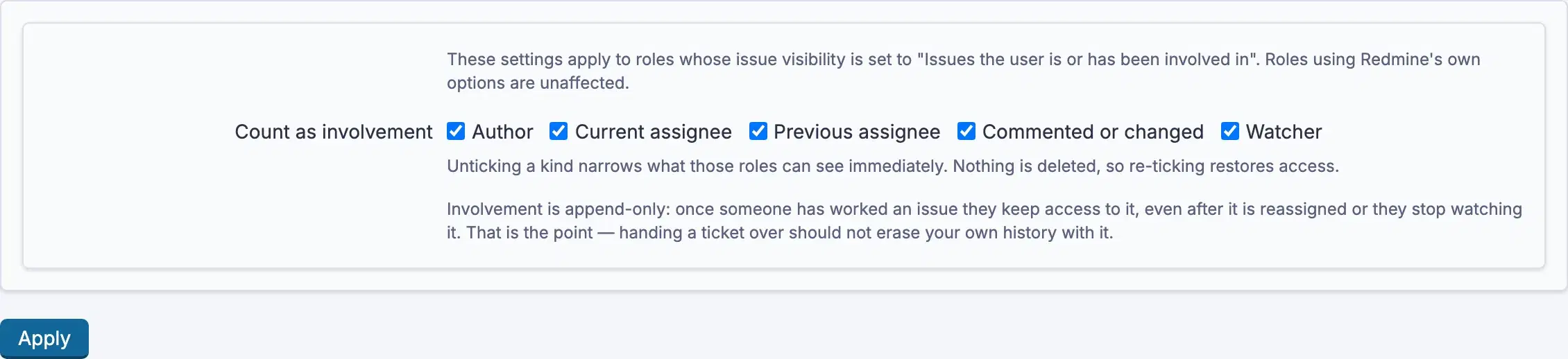Click the 'Involvement is append-only' paragraph
The image size is (1568, 359).
click(x=985, y=220)
